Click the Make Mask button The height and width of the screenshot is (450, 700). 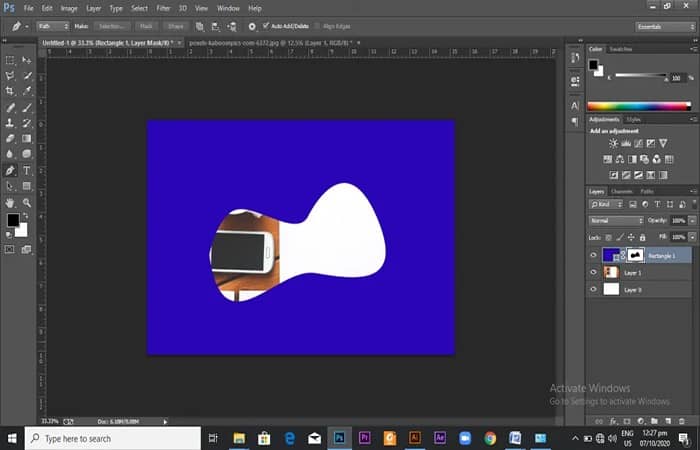click(146, 26)
